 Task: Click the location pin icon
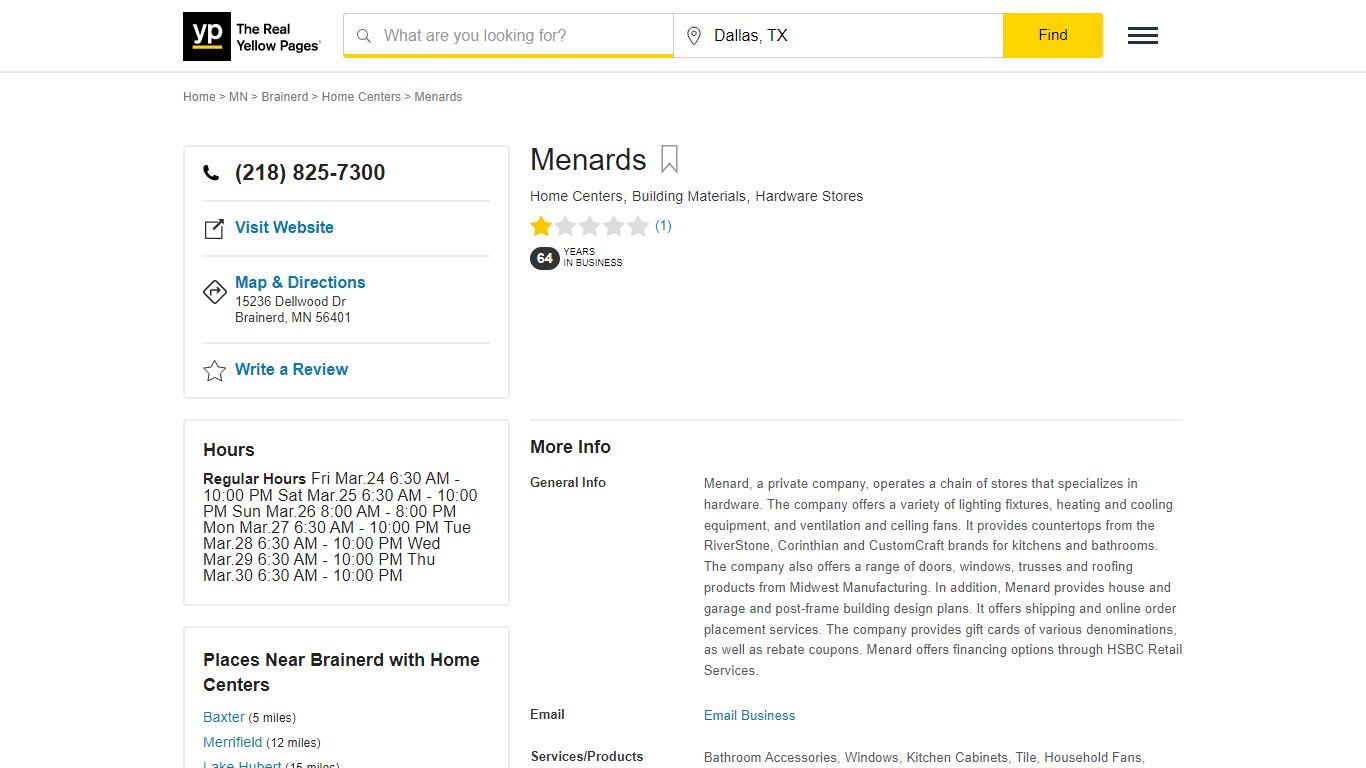click(x=694, y=36)
